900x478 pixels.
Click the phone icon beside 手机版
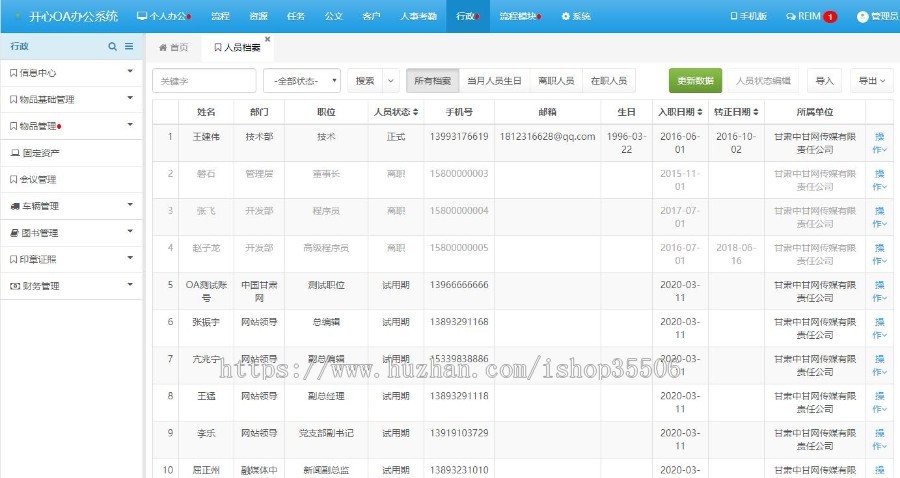pyautogui.click(x=734, y=16)
